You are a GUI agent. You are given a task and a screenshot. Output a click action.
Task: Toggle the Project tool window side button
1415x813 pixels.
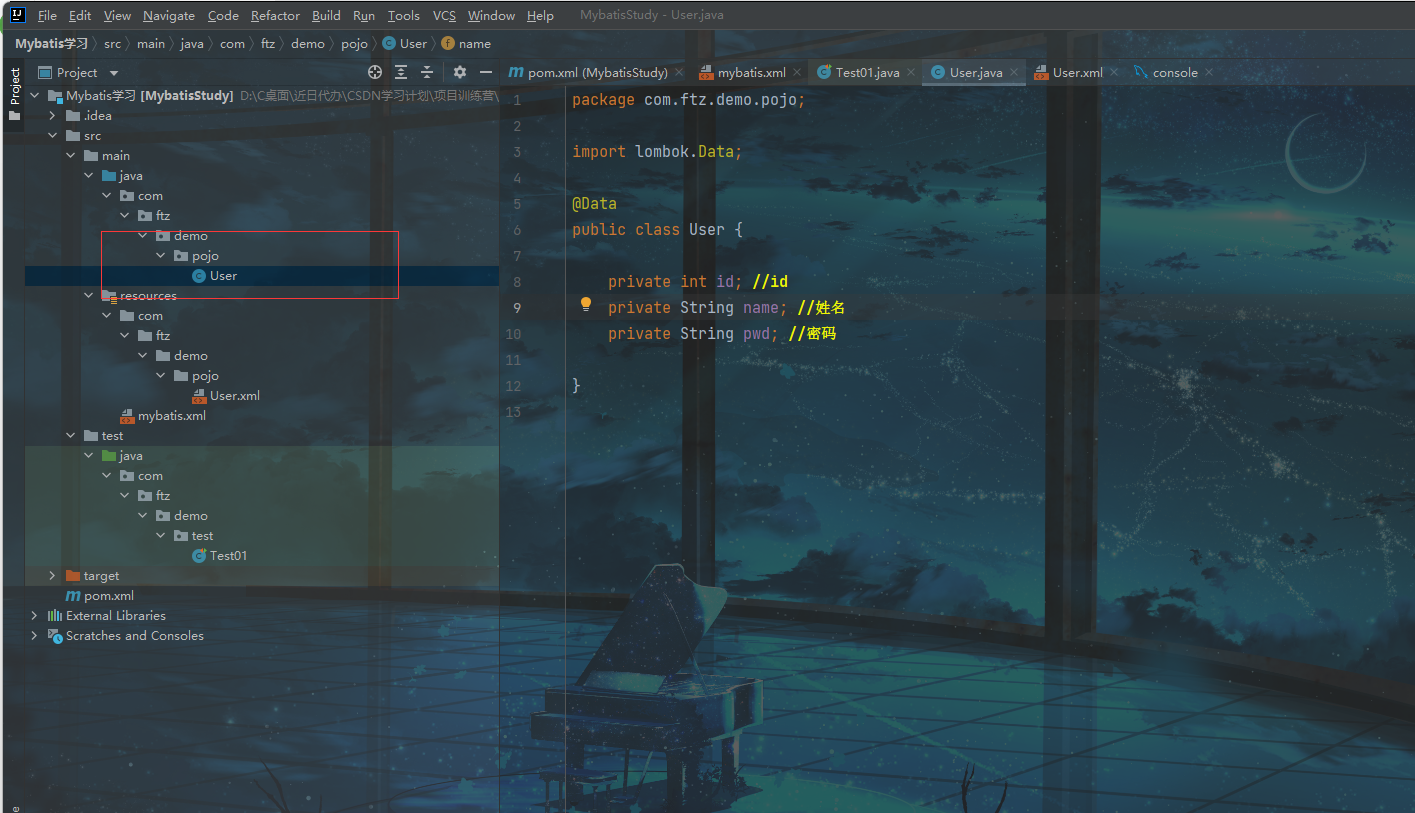pyautogui.click(x=14, y=93)
